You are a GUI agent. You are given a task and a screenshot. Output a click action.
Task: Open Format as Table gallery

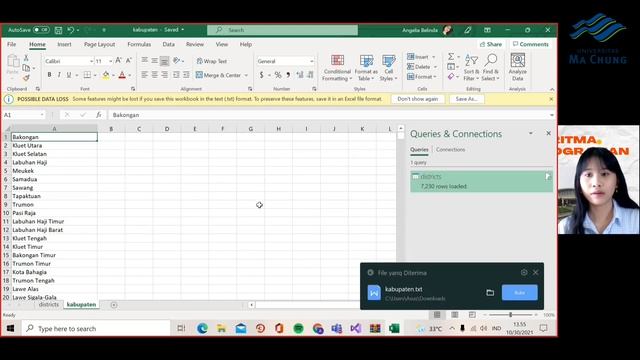click(x=366, y=68)
